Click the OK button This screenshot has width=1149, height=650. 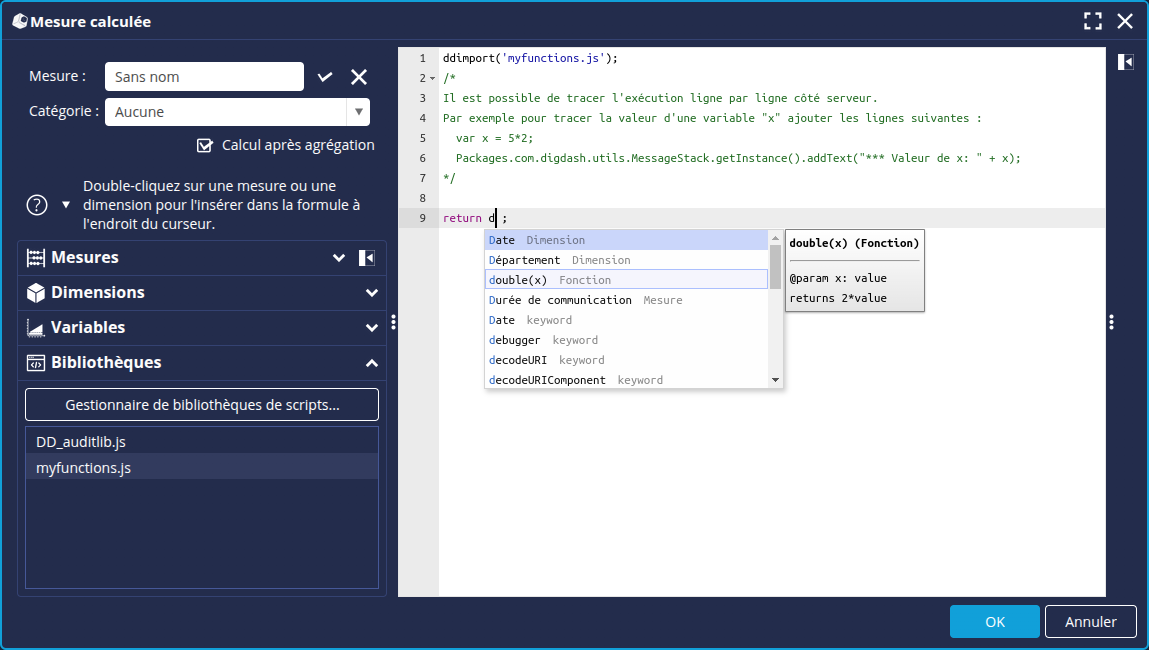click(x=994, y=621)
